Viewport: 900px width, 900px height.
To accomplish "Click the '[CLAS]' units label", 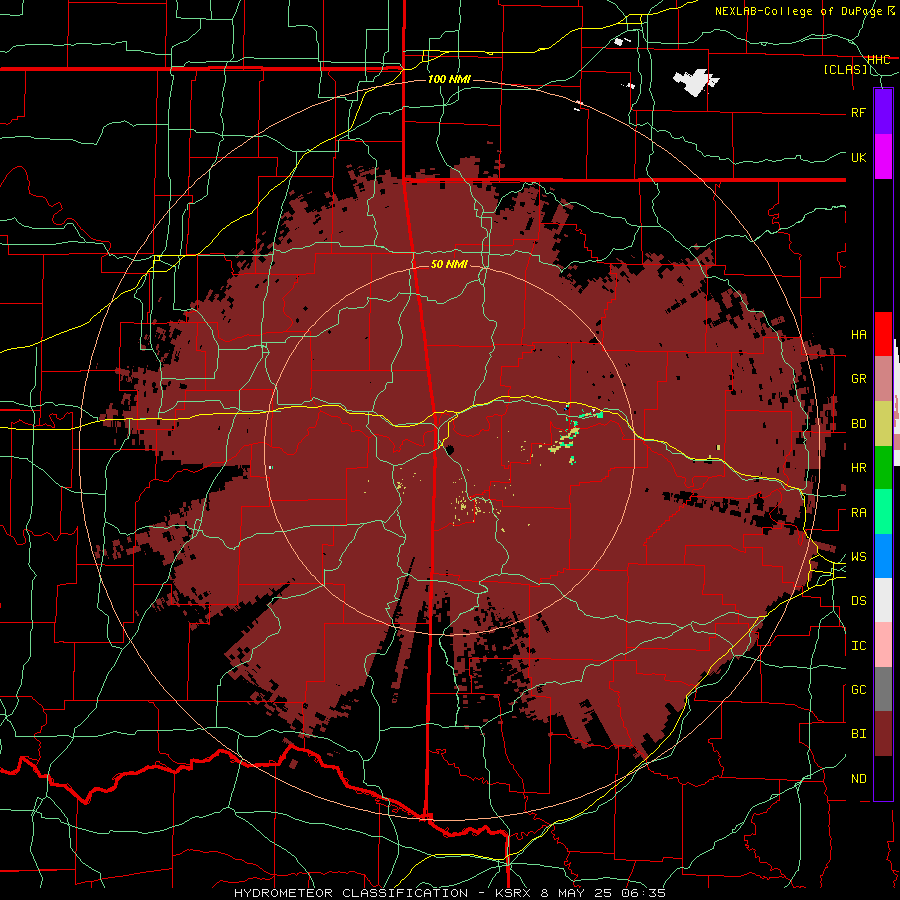I will coord(845,70).
